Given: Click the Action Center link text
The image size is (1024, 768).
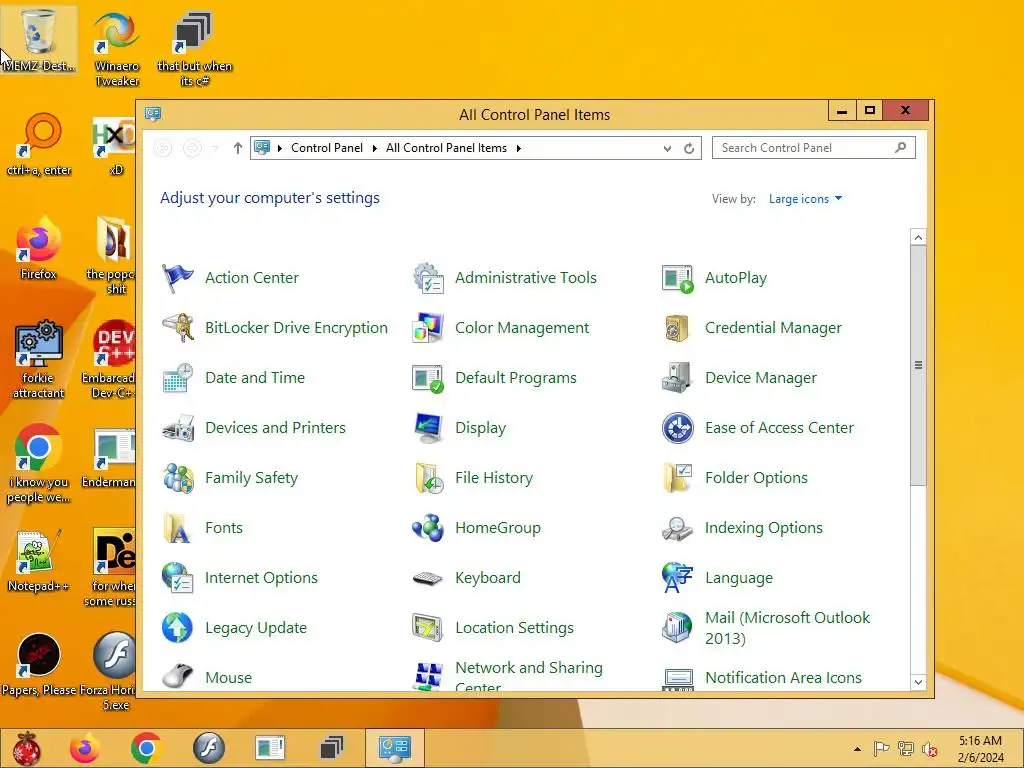Looking at the screenshot, I should [x=251, y=278].
